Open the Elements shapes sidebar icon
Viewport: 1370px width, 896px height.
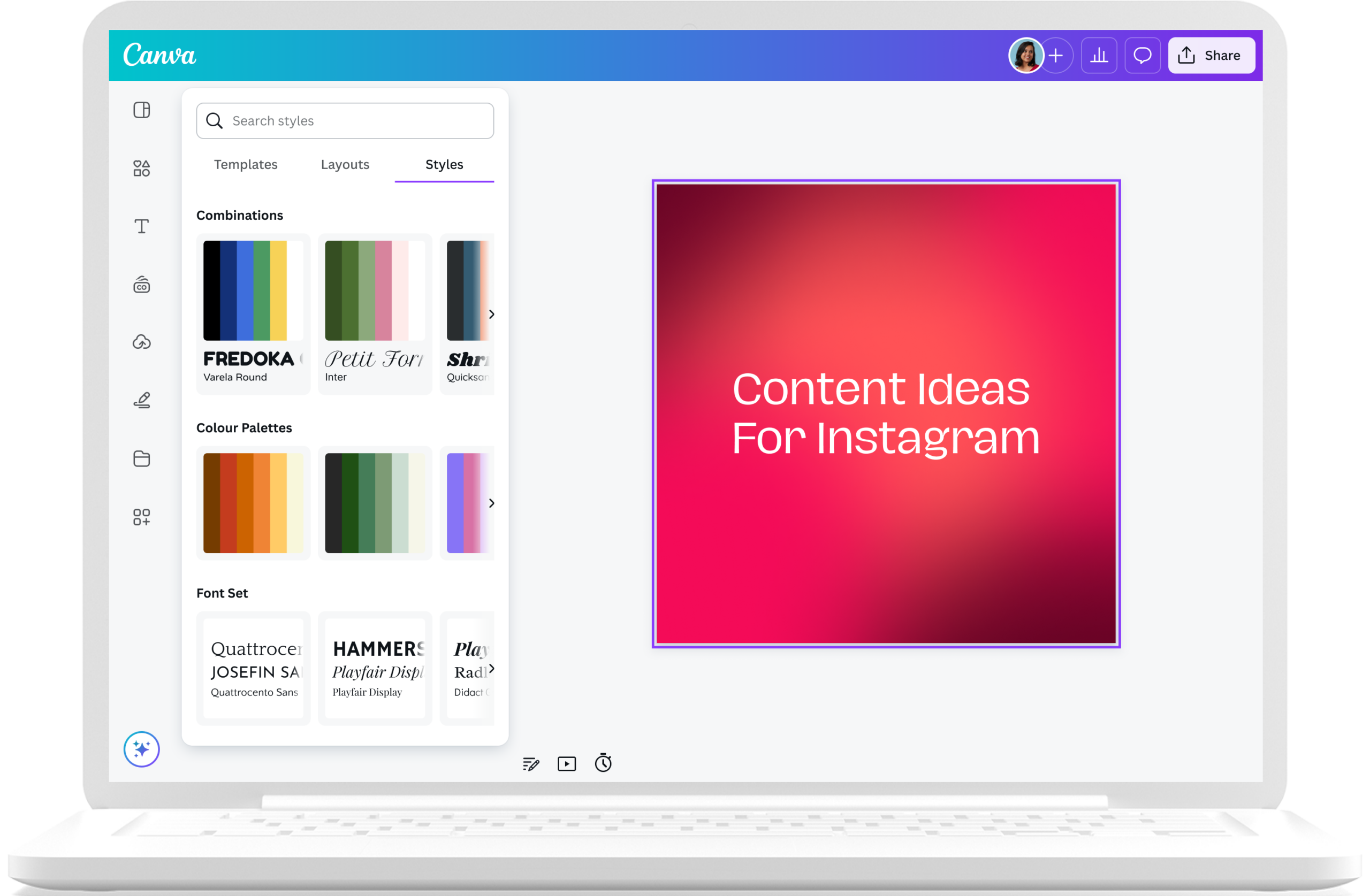pyautogui.click(x=142, y=168)
